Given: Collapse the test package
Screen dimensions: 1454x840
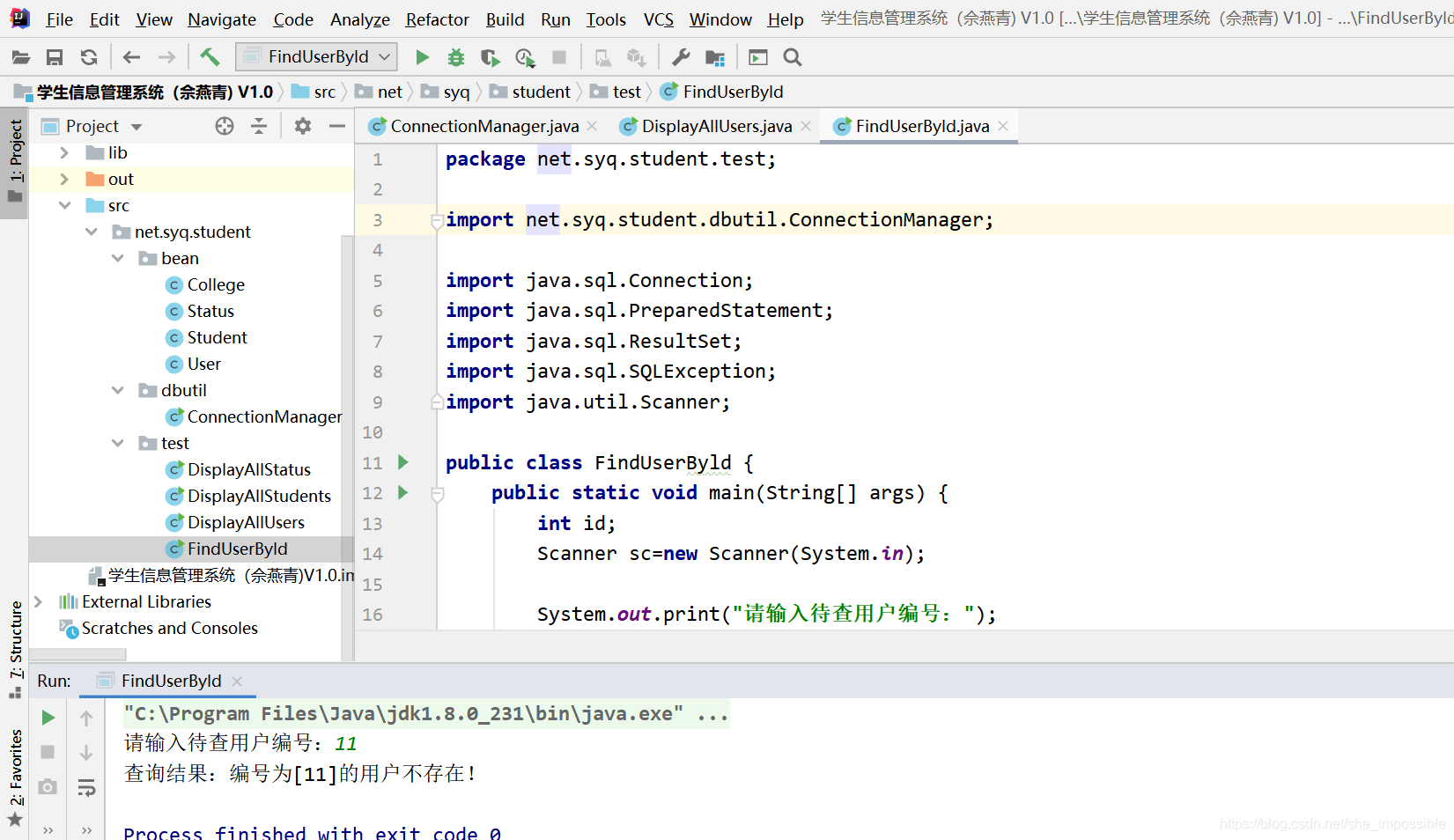Looking at the screenshot, I should point(118,443).
